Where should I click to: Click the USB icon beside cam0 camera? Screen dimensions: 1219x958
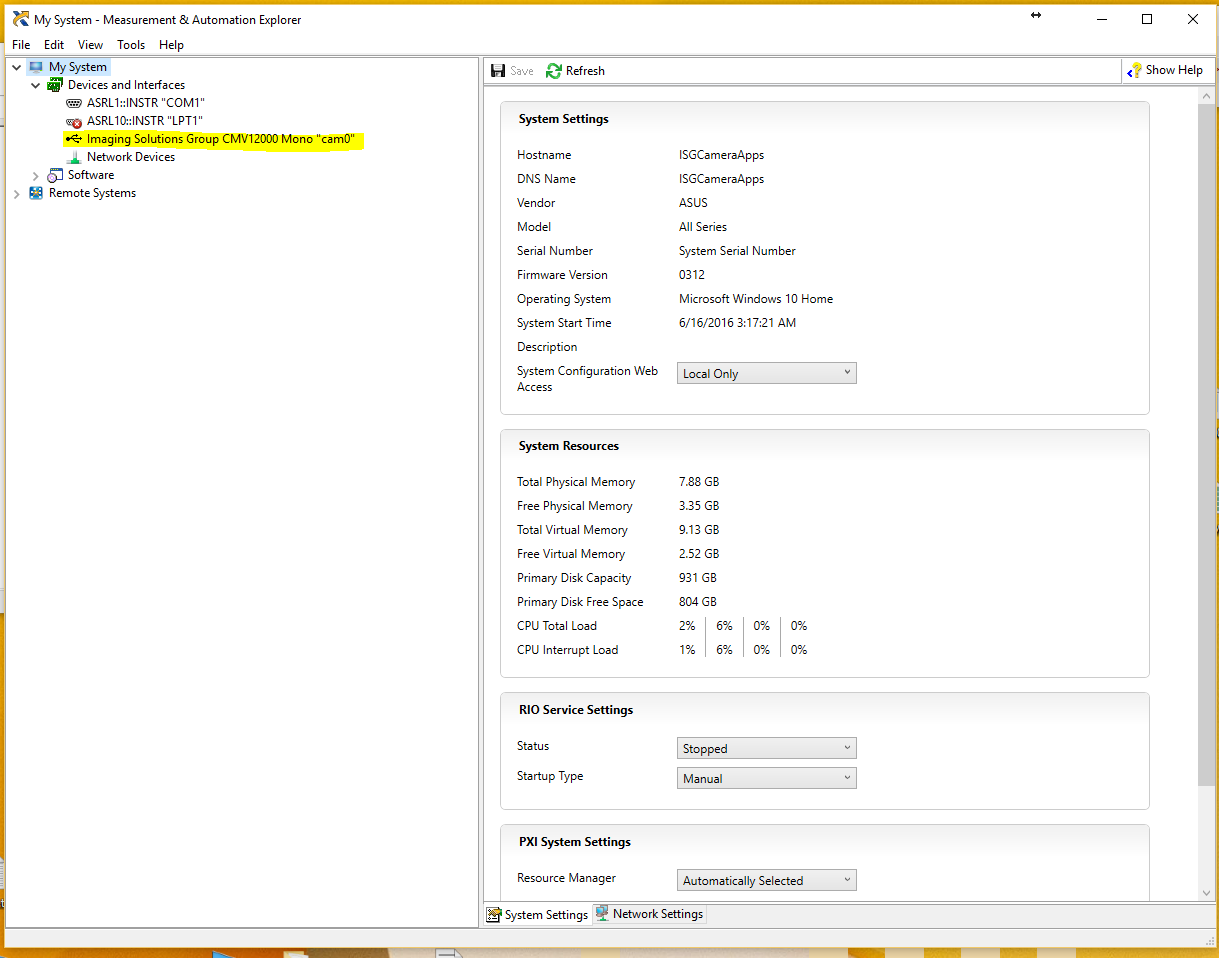pyautogui.click(x=74, y=139)
